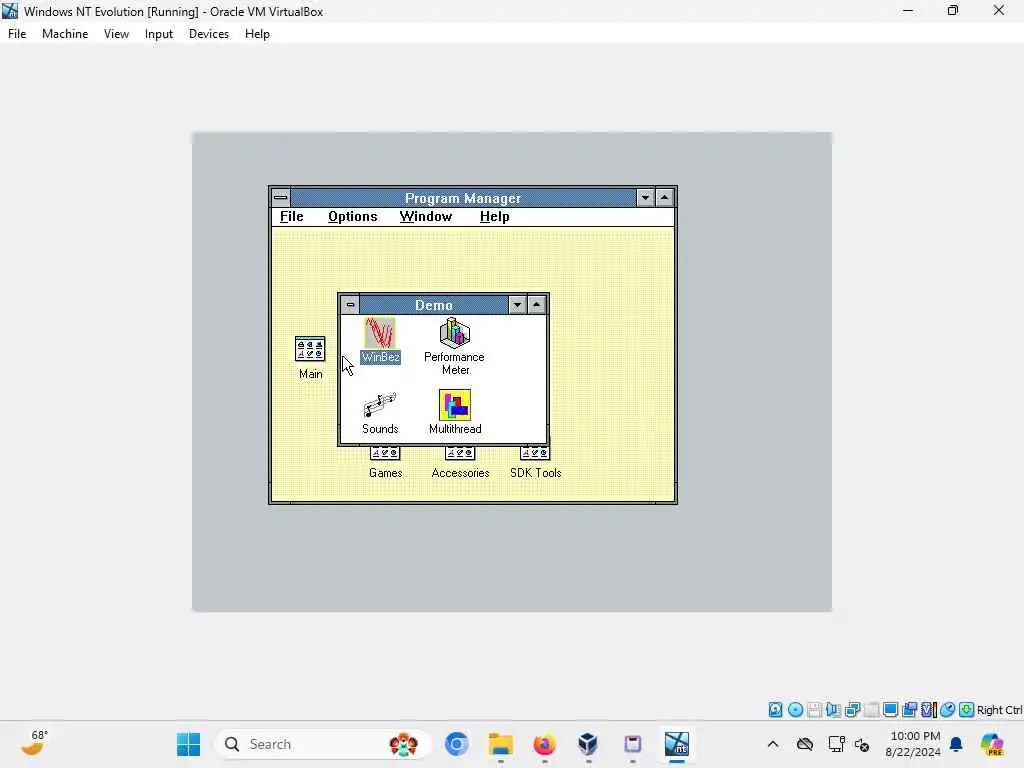
Task: Open the VirtualBox Input menu
Action: click(x=159, y=34)
